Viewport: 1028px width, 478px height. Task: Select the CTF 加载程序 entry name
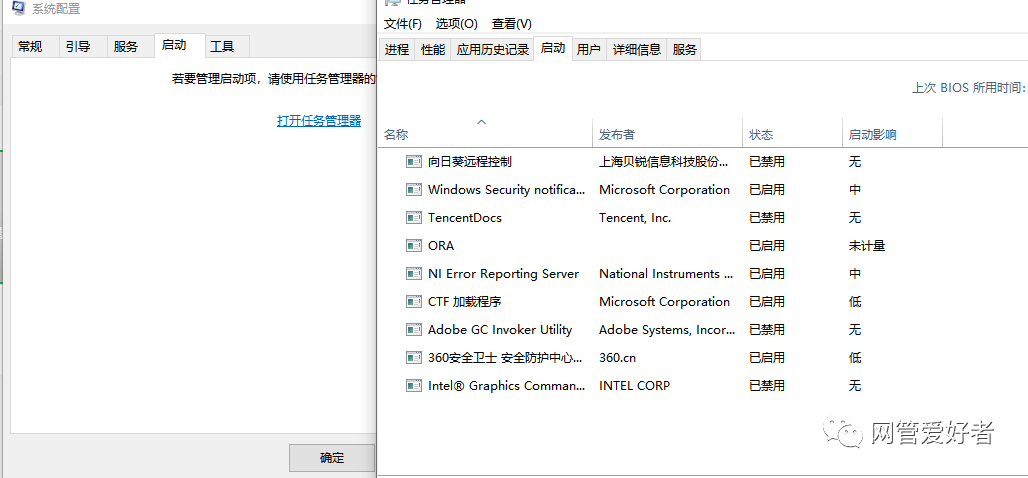[x=465, y=302]
